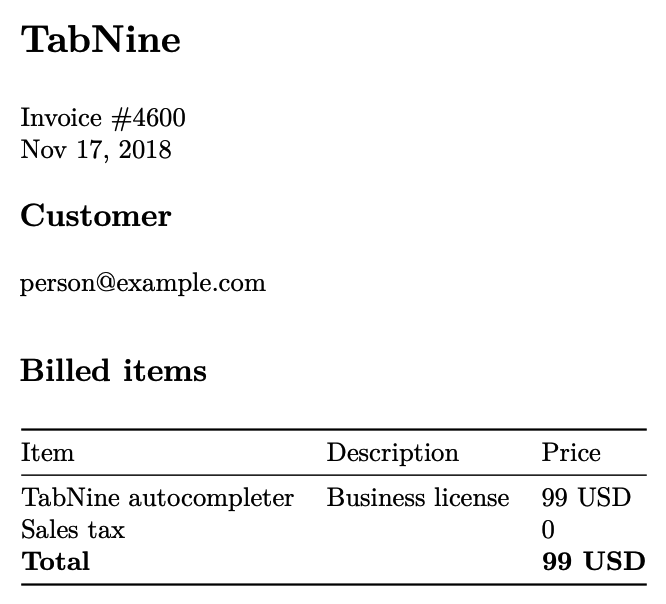Select the Invoice #4600 text
The width and height of the screenshot is (666, 604).
pos(103,118)
